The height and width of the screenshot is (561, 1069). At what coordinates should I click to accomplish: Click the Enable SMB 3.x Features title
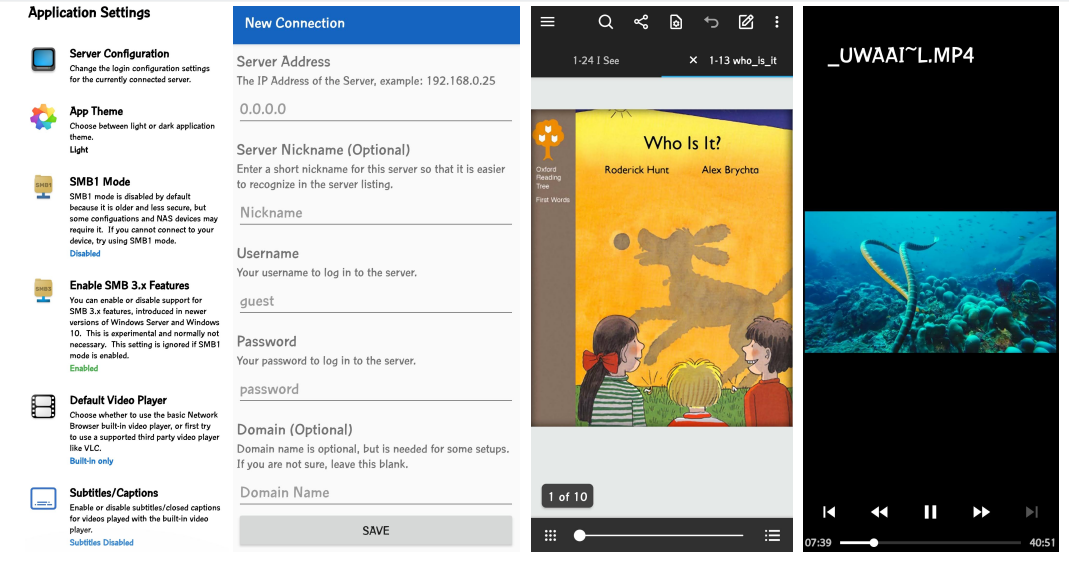[130, 285]
